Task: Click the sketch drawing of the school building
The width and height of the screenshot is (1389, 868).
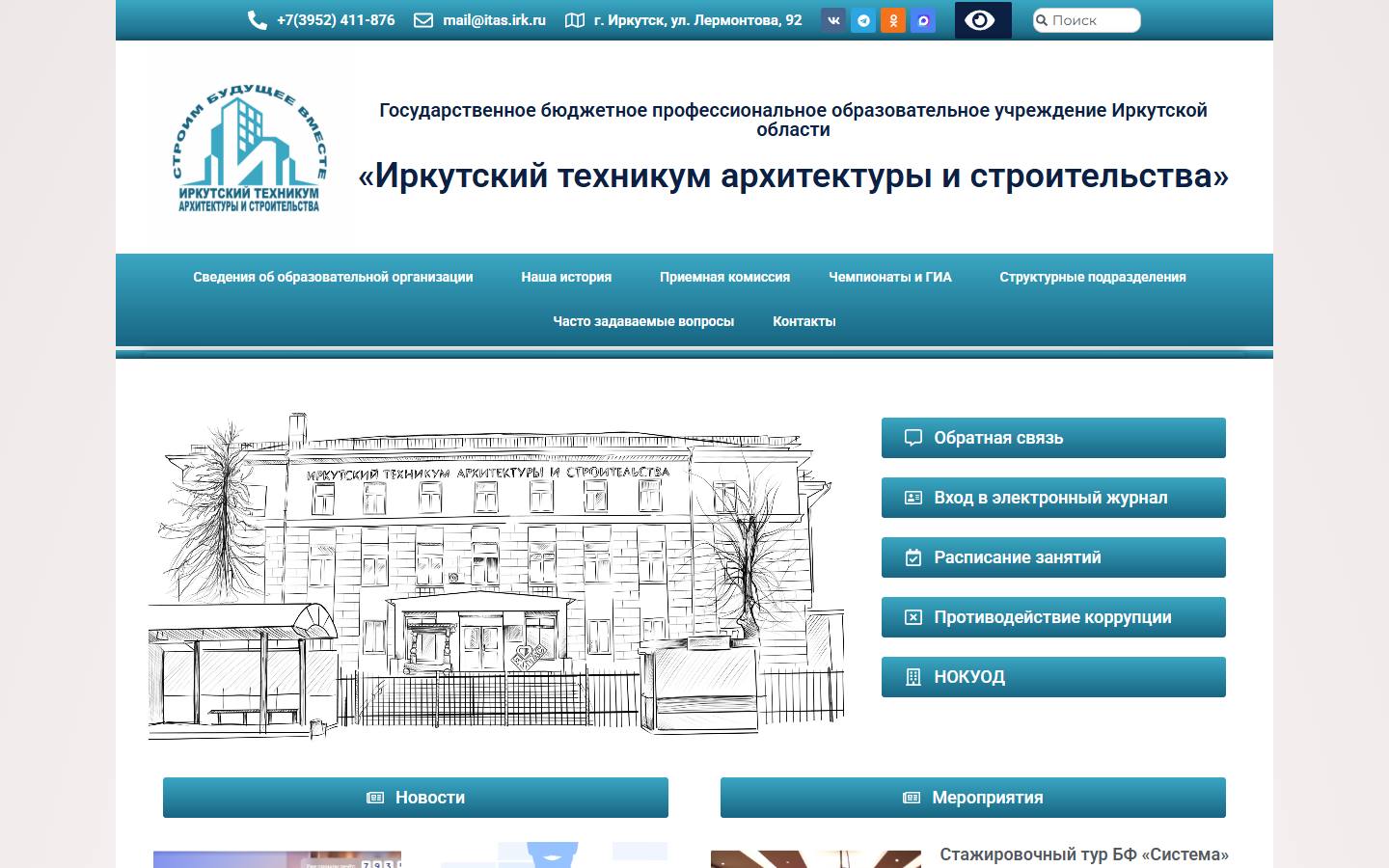Action: [x=497, y=577]
